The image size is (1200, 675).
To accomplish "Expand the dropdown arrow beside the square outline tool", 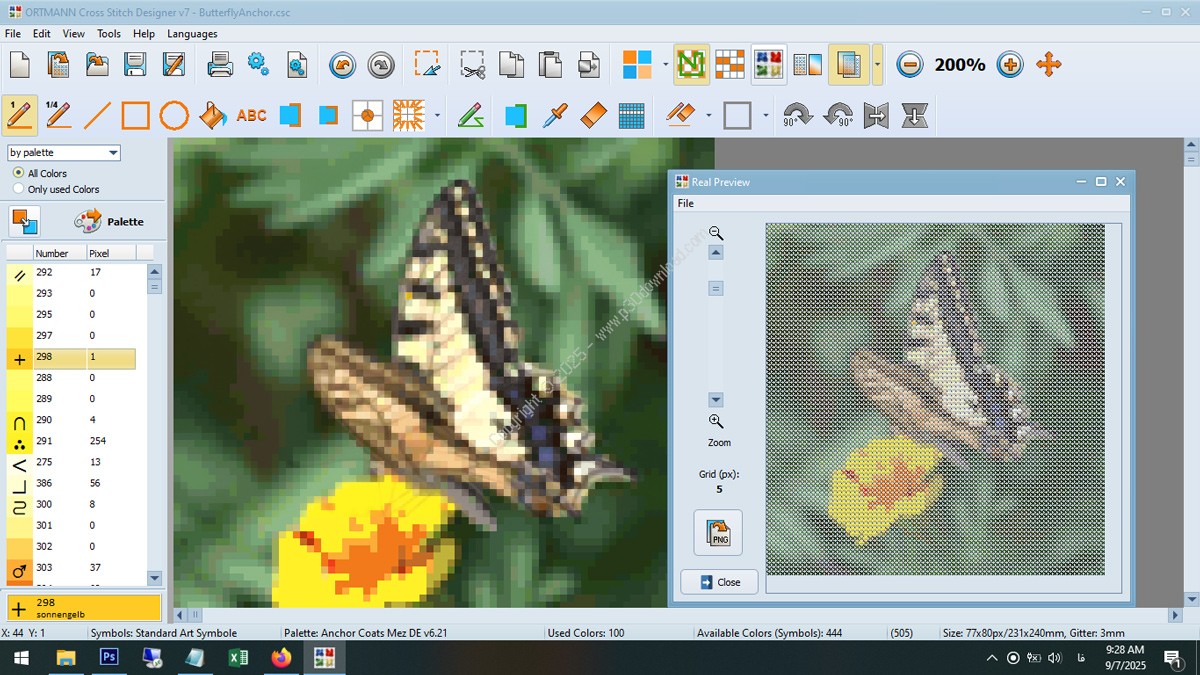I will pyautogui.click(x=765, y=116).
